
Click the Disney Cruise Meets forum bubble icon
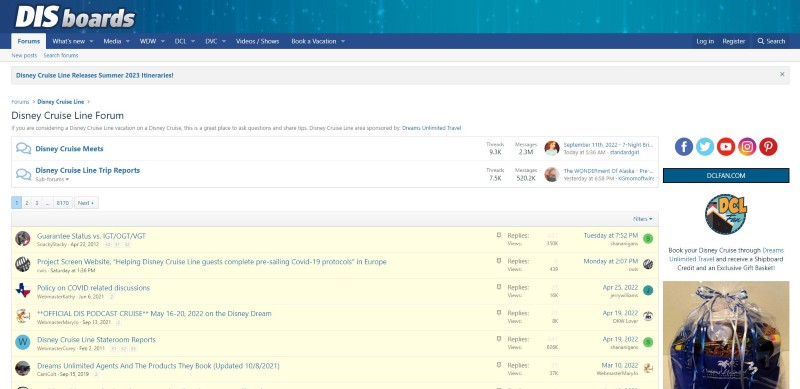pos(23,149)
